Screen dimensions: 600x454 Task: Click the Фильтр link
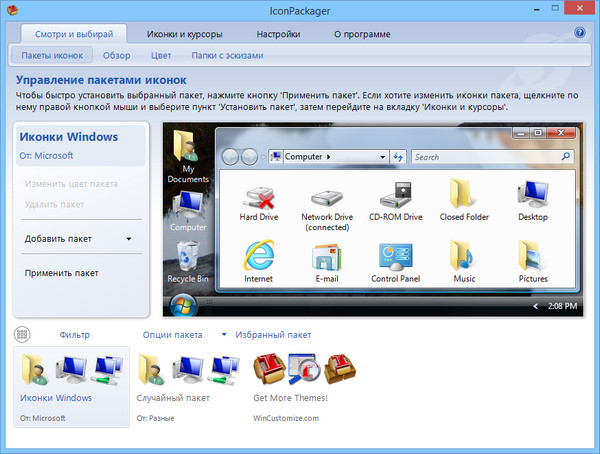[x=75, y=335]
